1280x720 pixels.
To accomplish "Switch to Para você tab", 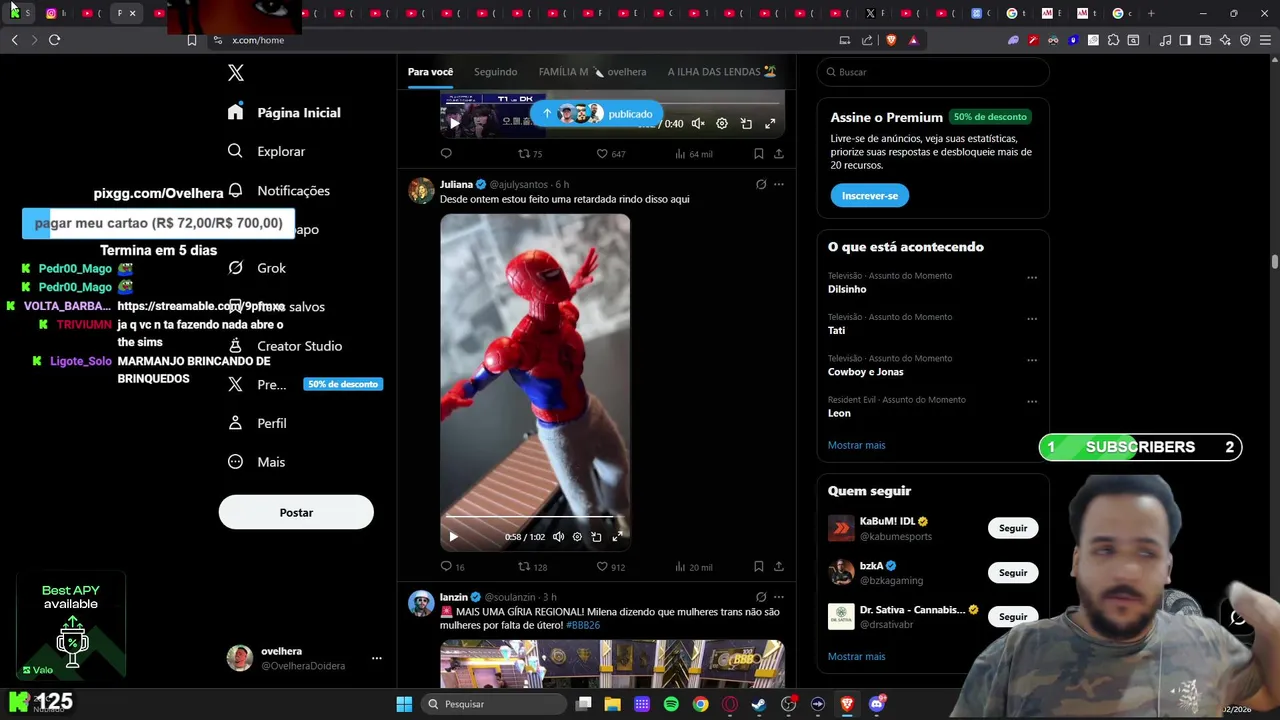I will (430, 72).
